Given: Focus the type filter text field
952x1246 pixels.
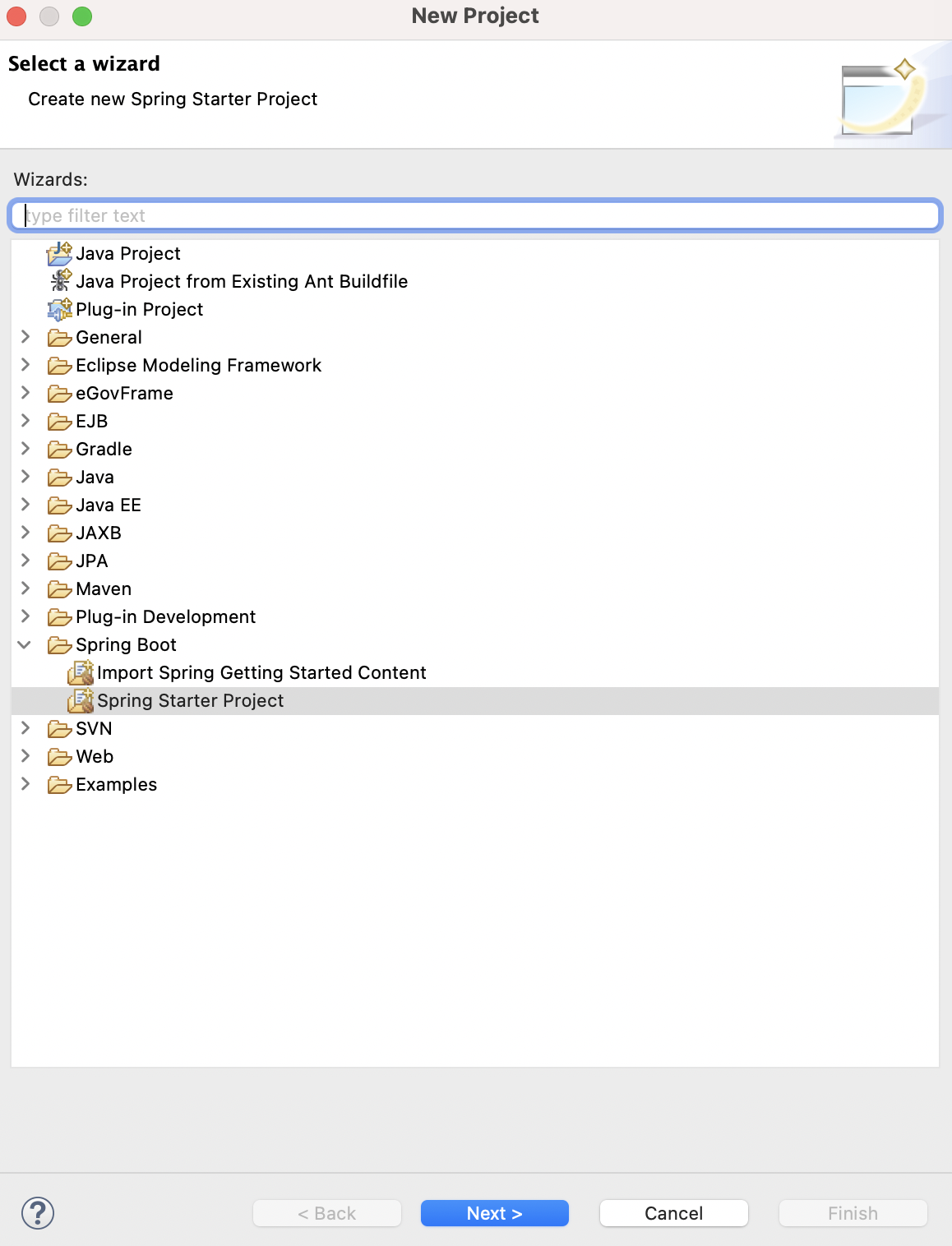Looking at the screenshot, I should (x=475, y=215).
